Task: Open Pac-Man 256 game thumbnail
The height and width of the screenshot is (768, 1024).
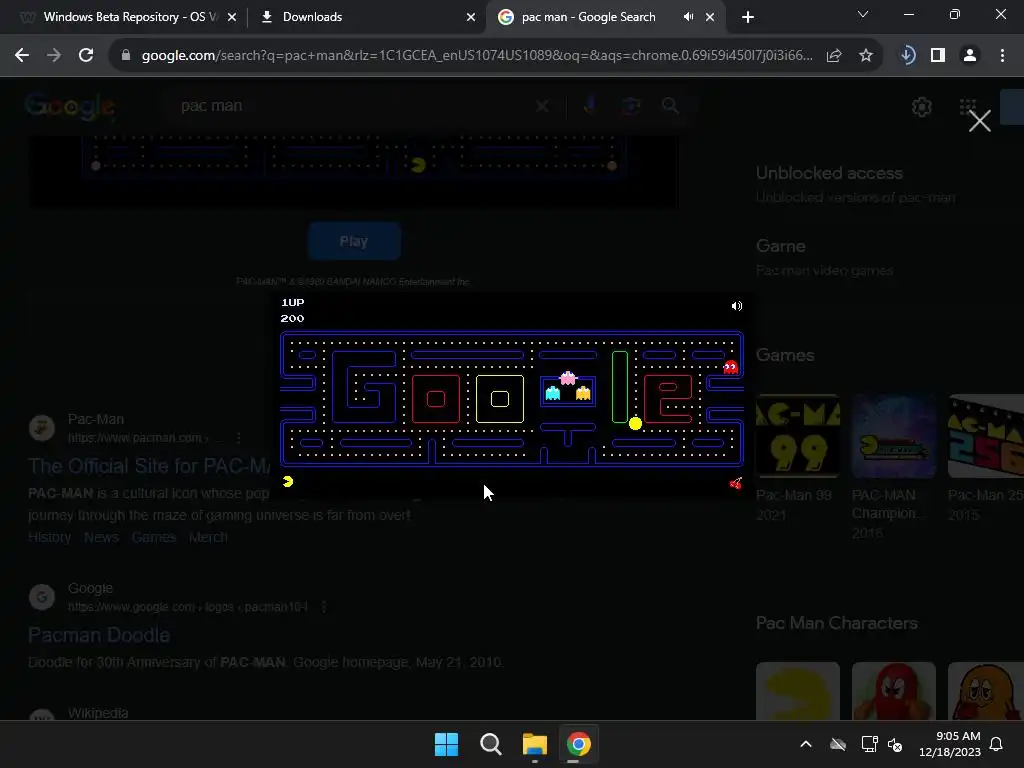Action: (985, 436)
